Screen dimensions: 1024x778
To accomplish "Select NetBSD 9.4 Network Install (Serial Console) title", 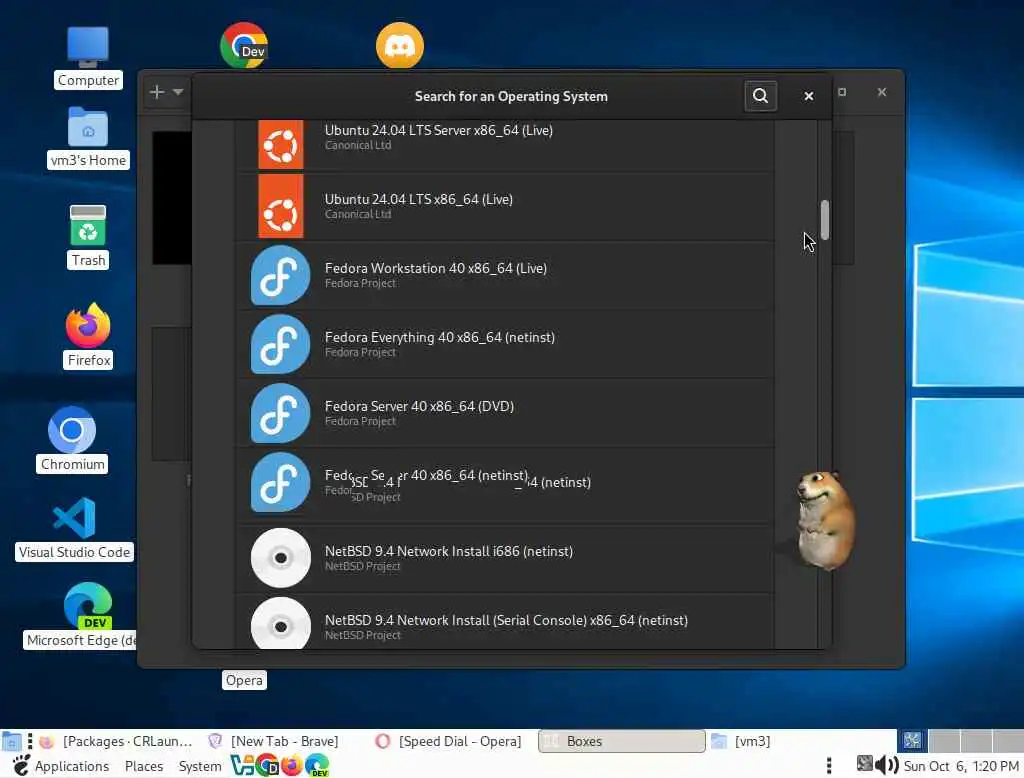I will click(x=506, y=620).
